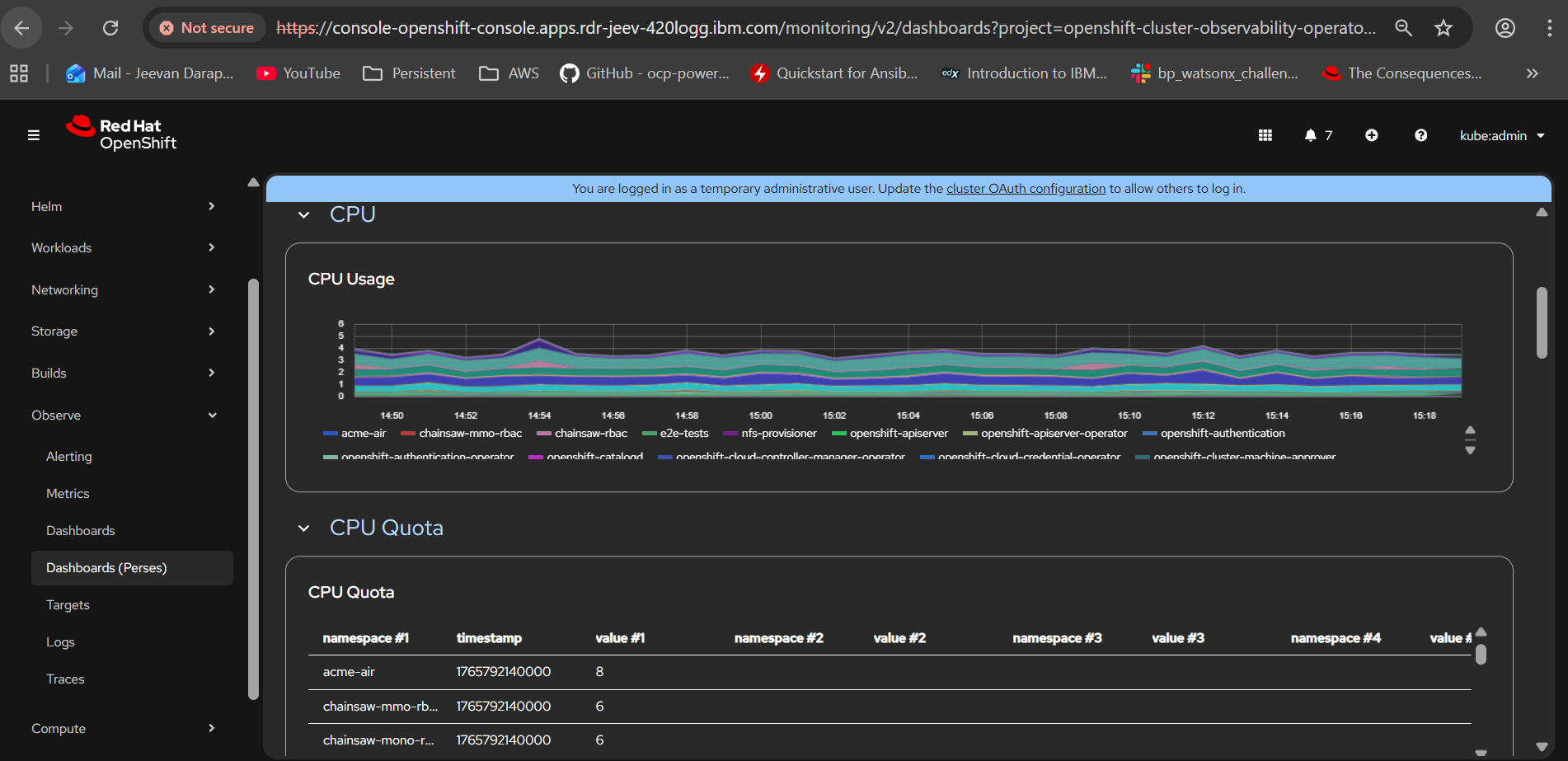Image resolution: width=1568 pixels, height=761 pixels.
Task: Open the YouTube bookmark
Action: 298,73
